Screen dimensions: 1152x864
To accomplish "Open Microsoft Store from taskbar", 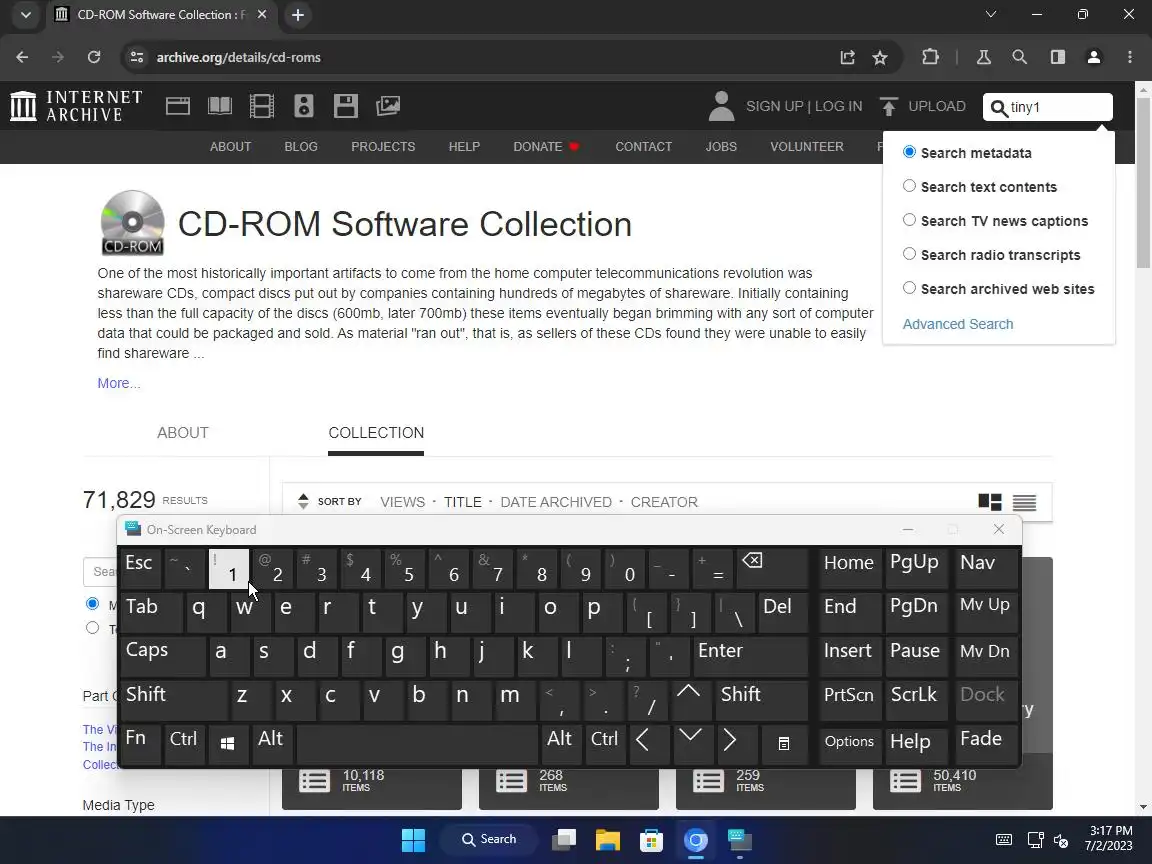I will pos(651,840).
